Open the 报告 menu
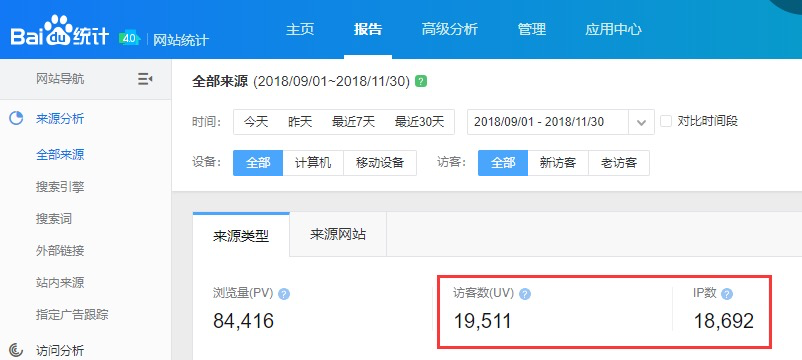 point(368,29)
